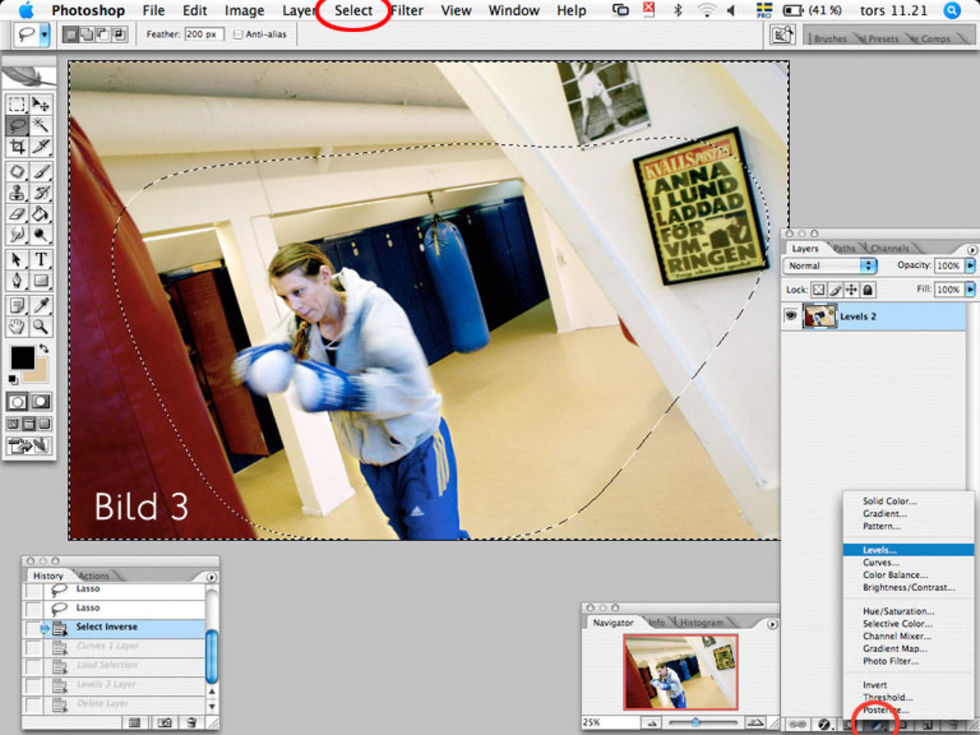This screenshot has width=980, height=735.
Task: Open the Filter menu
Action: click(407, 11)
